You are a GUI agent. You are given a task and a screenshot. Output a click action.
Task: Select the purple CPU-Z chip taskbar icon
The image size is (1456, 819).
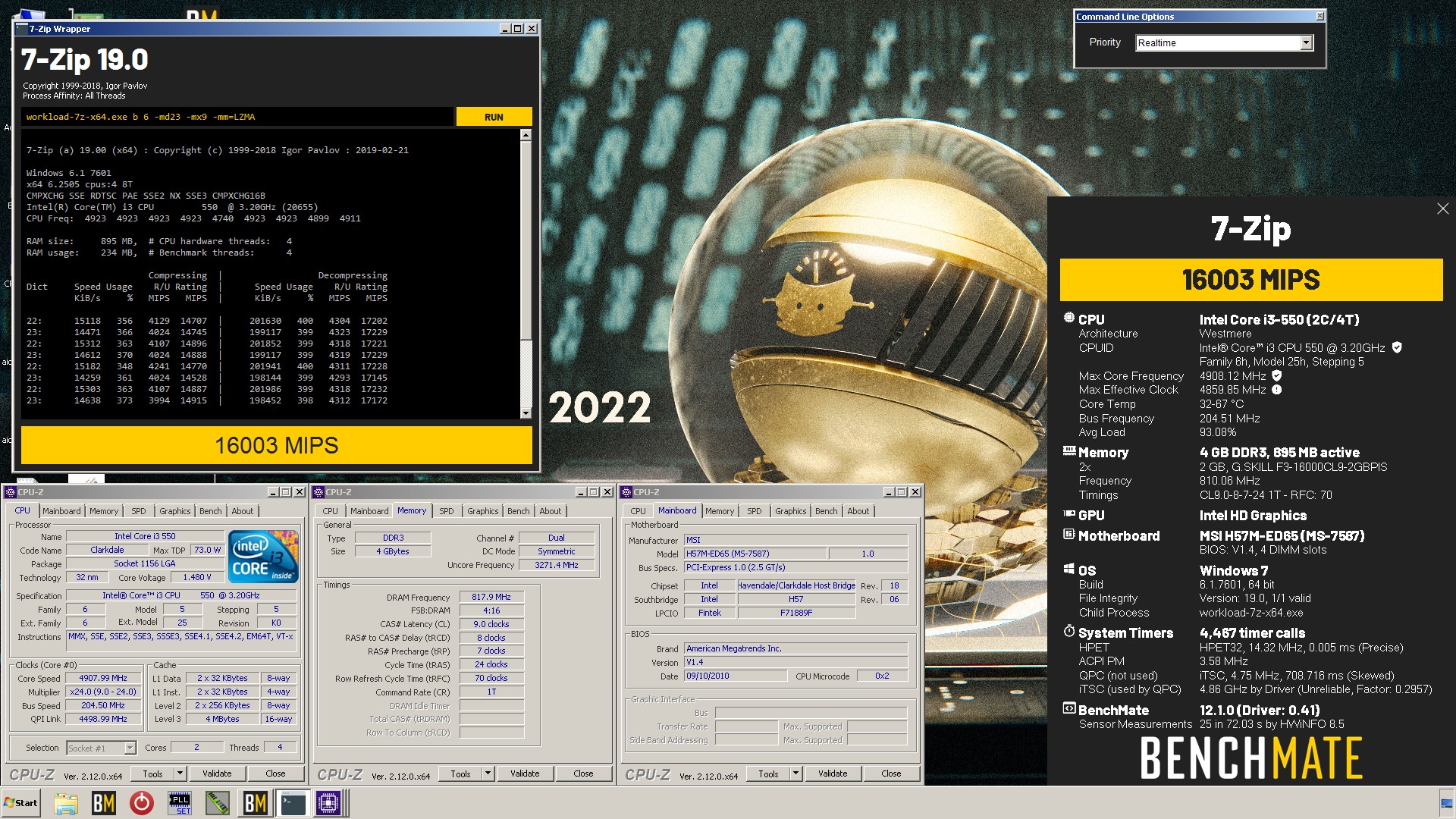pyautogui.click(x=329, y=803)
